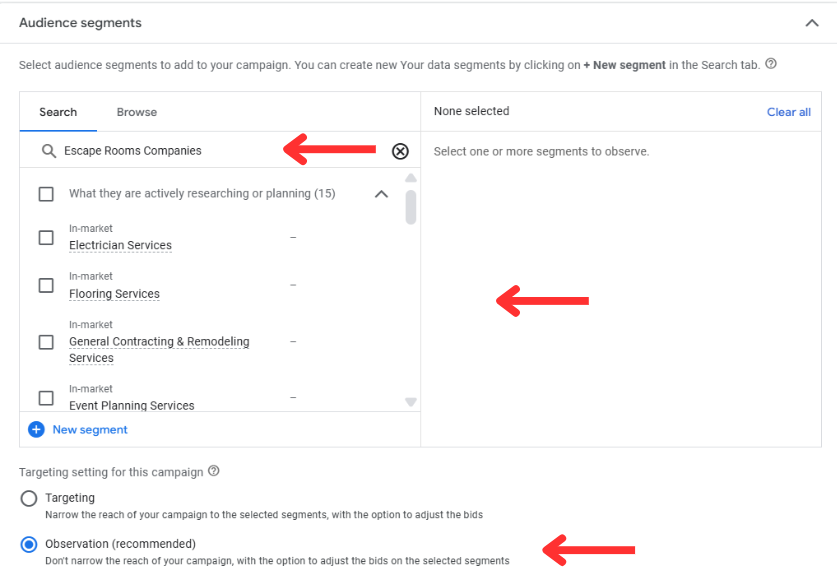Check General Contracting & Remodeling Services
This screenshot has width=837, height=588.
click(x=46, y=342)
